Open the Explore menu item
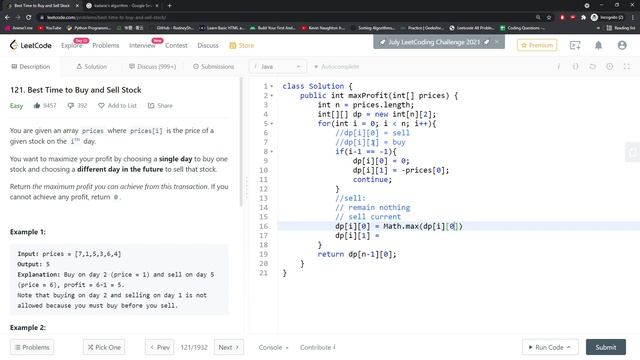Viewport: 640px width, 360px height. pyautogui.click(x=72, y=45)
